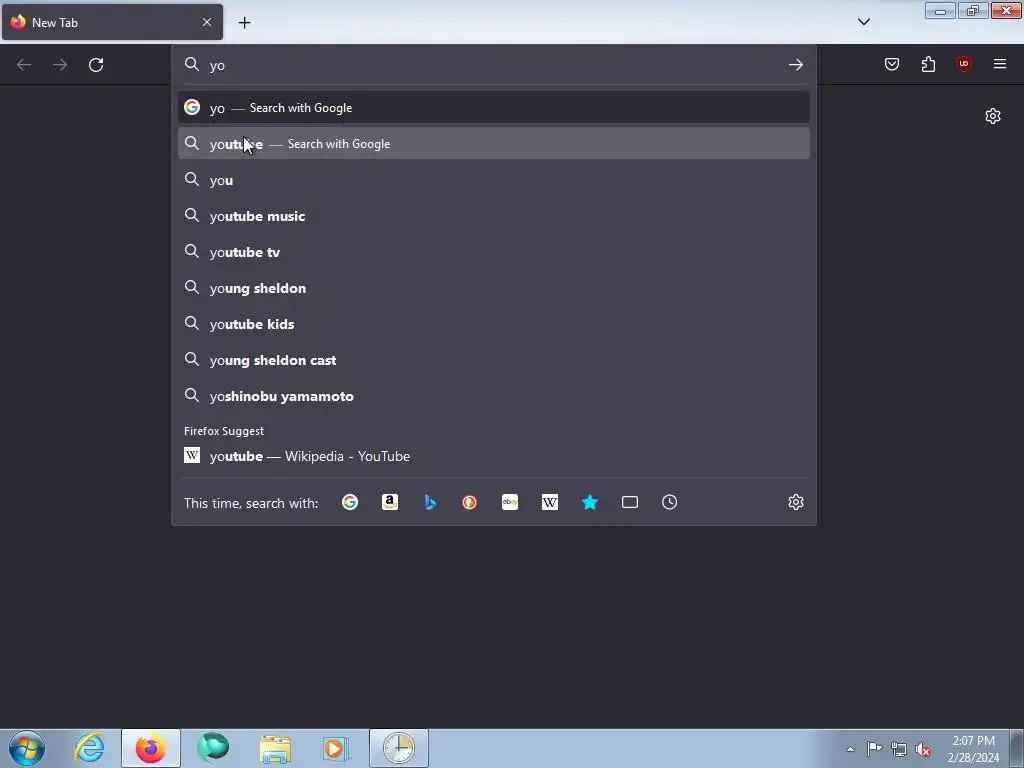Open the Windows Start menu
This screenshot has height=768, width=1024.
(27, 748)
